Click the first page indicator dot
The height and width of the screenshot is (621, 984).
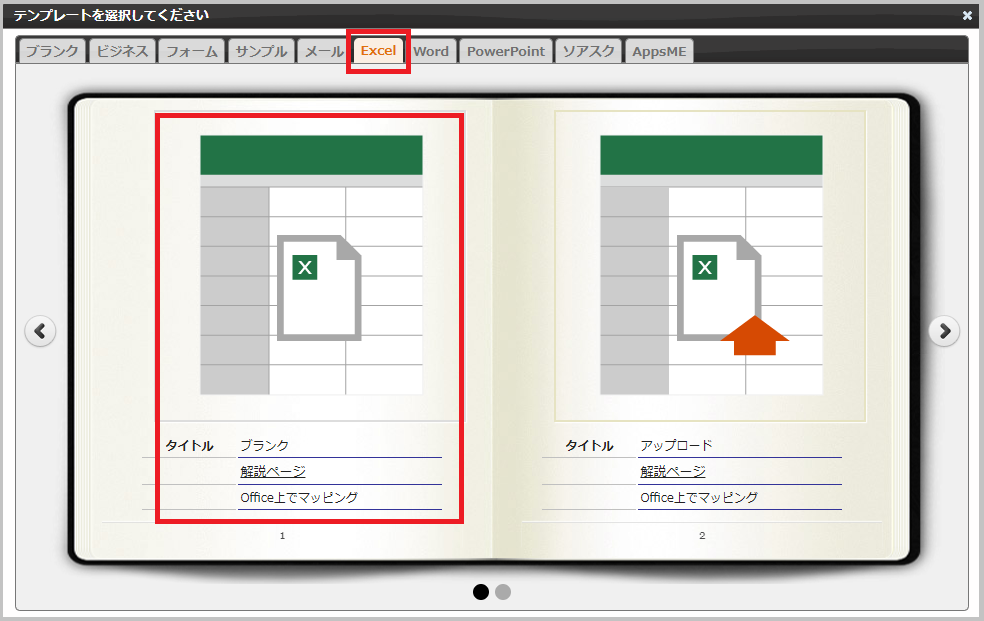[481, 592]
